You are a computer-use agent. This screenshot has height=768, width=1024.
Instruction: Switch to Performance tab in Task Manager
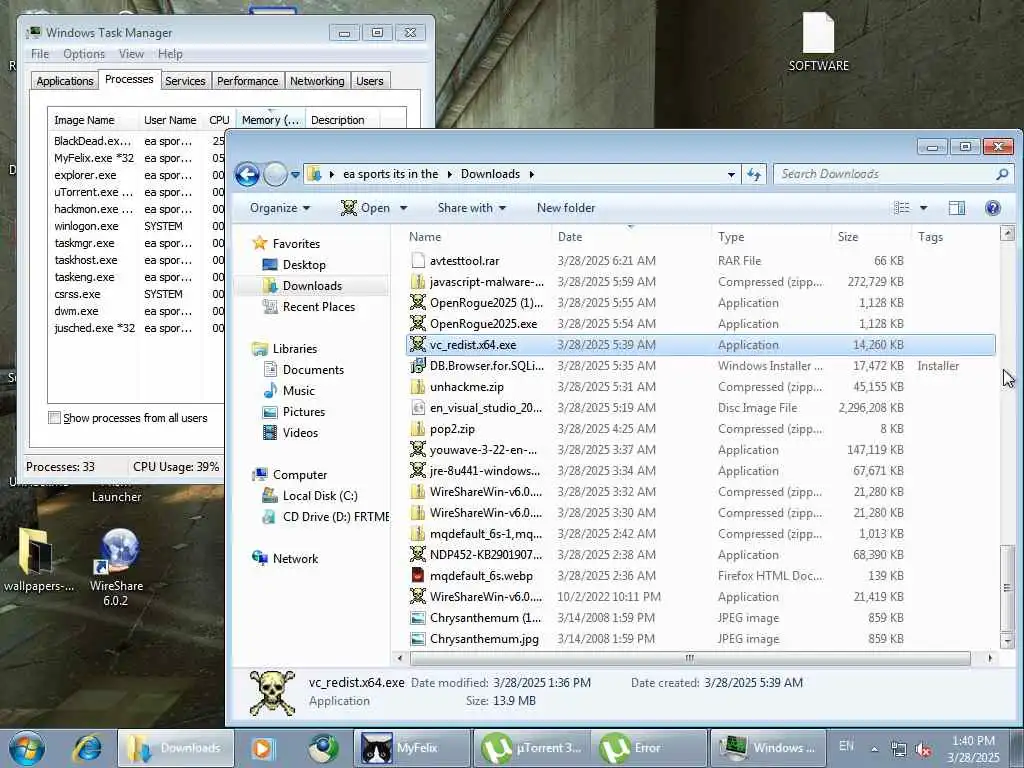coord(248,81)
